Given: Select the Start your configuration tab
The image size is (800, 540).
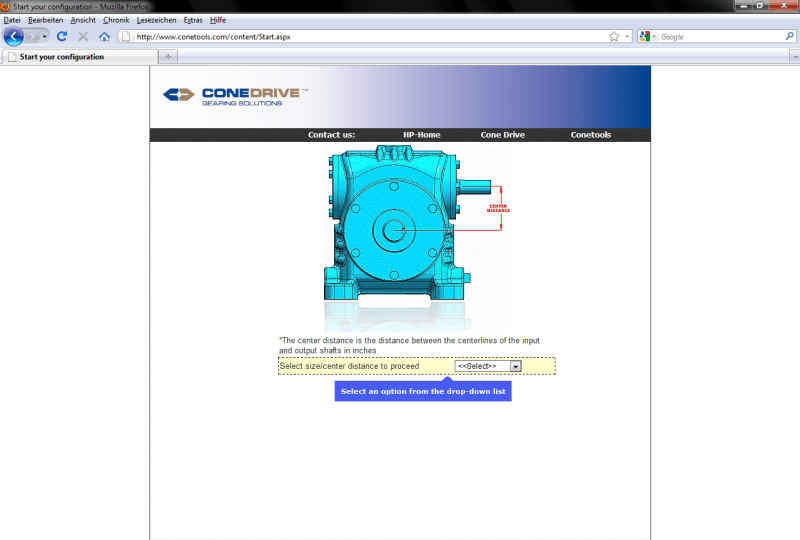Looking at the screenshot, I should [x=79, y=57].
